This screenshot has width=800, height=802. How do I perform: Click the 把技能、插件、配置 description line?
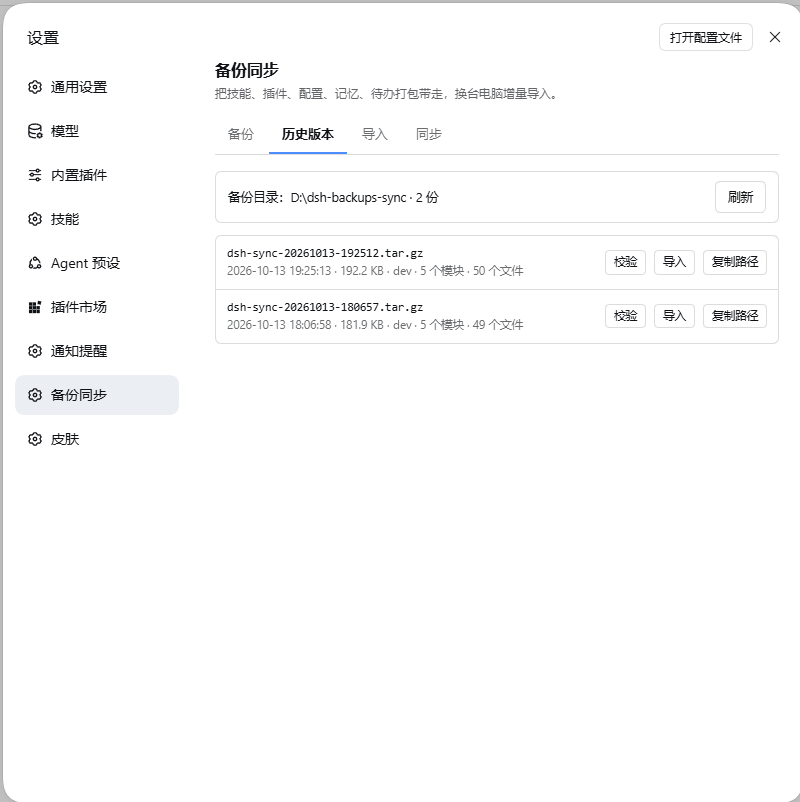[386, 94]
